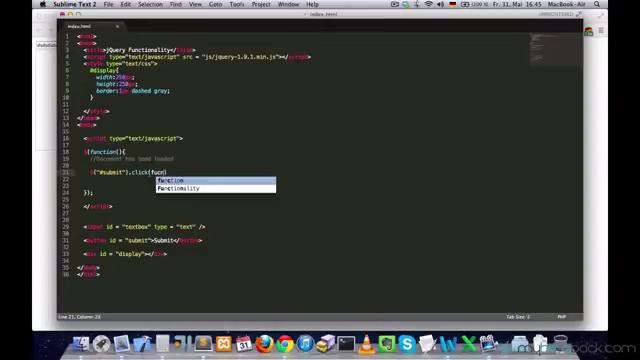Screen dimensions: 640x360
Task: Click the Line 21, Column status text
Action: click(79, 317)
